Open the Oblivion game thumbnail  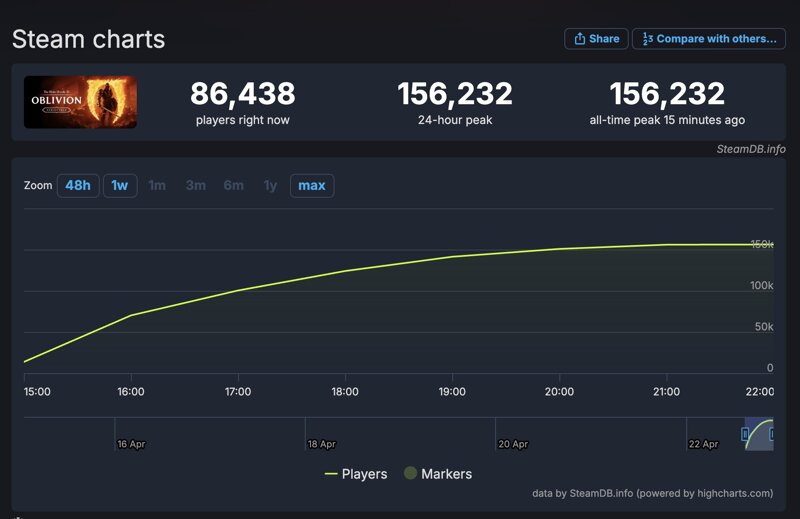pyautogui.click(x=80, y=102)
